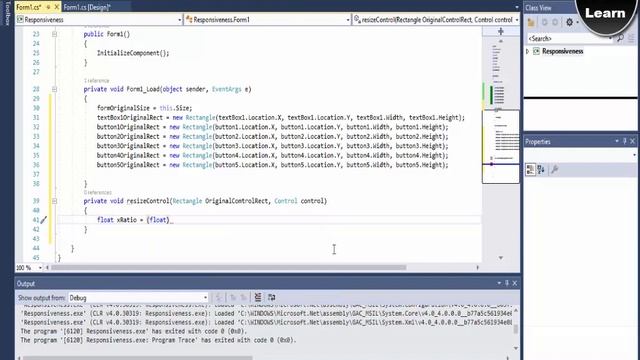This screenshot has width=640, height=360.
Task: Go to next message in Output
Action: pos(244,298)
